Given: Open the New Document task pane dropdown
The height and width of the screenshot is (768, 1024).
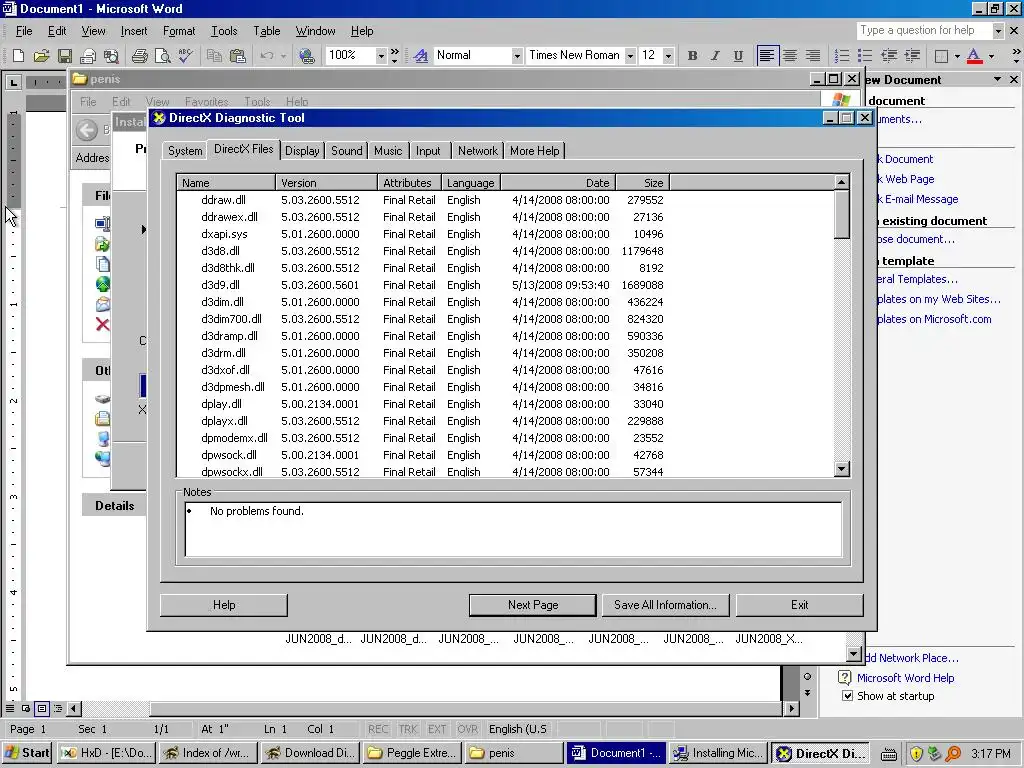Looking at the screenshot, I should [x=997, y=79].
